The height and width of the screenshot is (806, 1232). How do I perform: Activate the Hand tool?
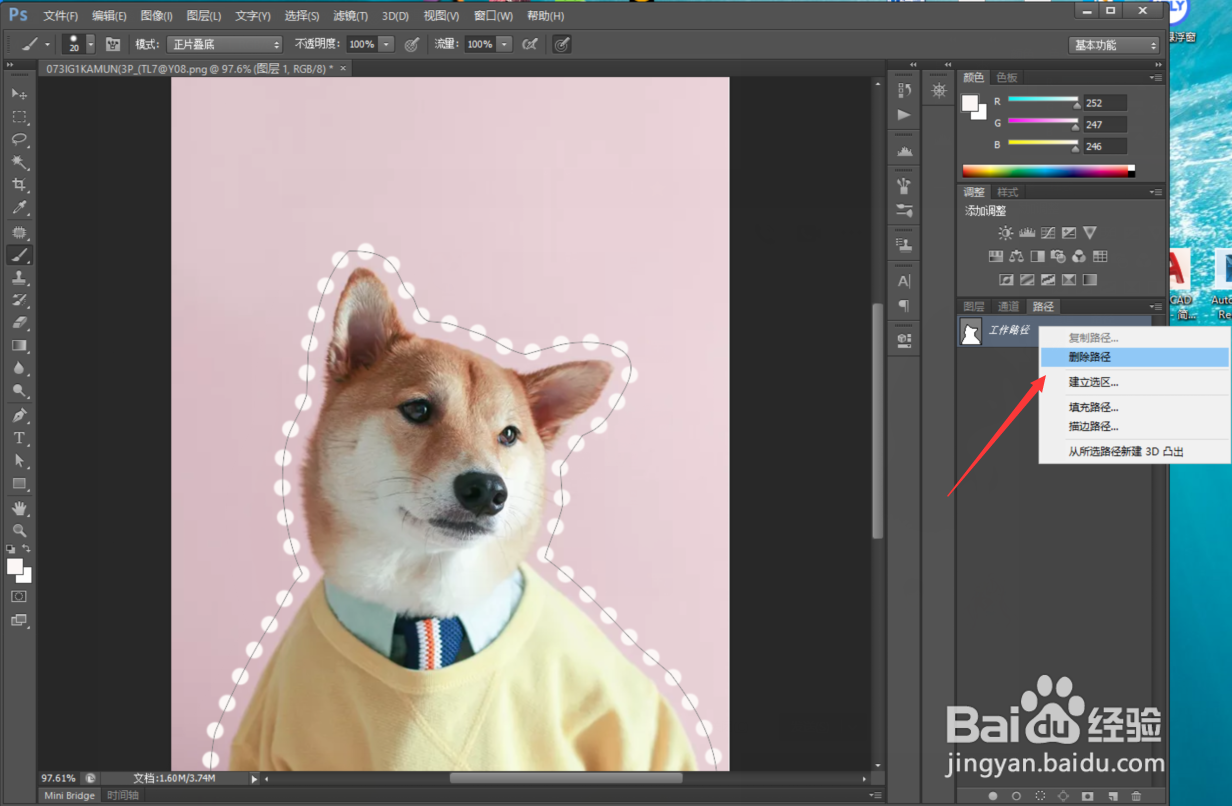pos(19,509)
